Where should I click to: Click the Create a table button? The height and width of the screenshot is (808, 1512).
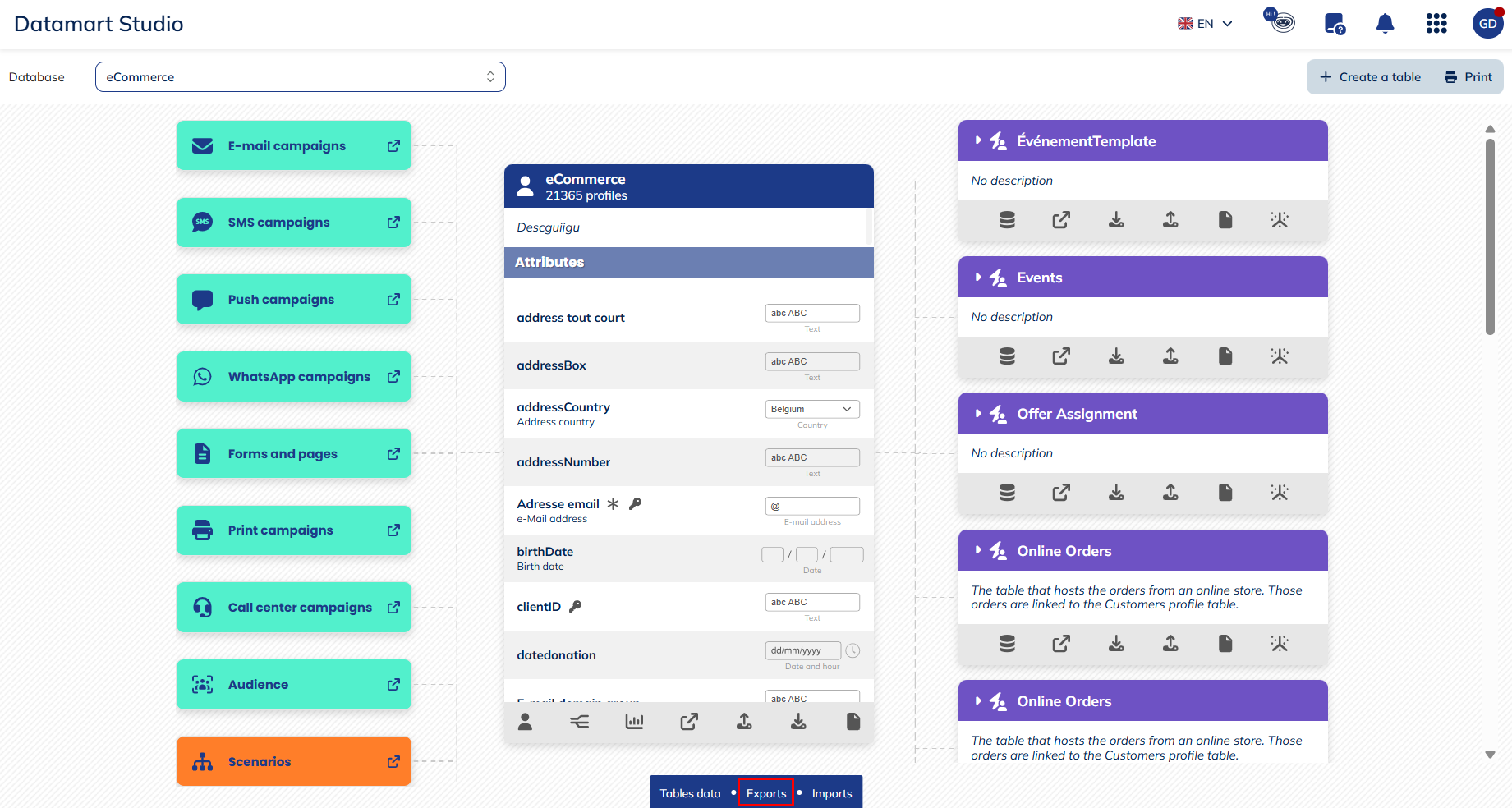click(1370, 77)
